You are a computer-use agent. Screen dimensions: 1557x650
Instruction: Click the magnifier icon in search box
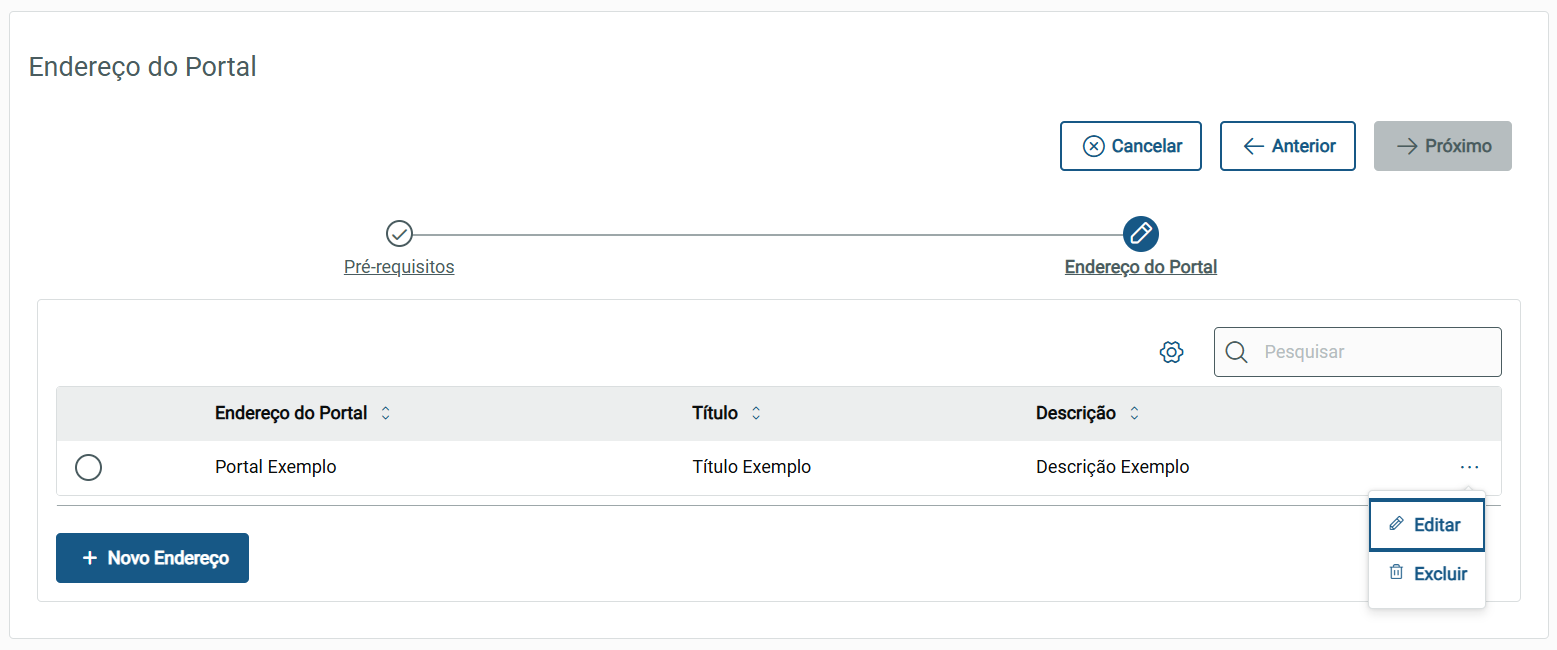1236,352
